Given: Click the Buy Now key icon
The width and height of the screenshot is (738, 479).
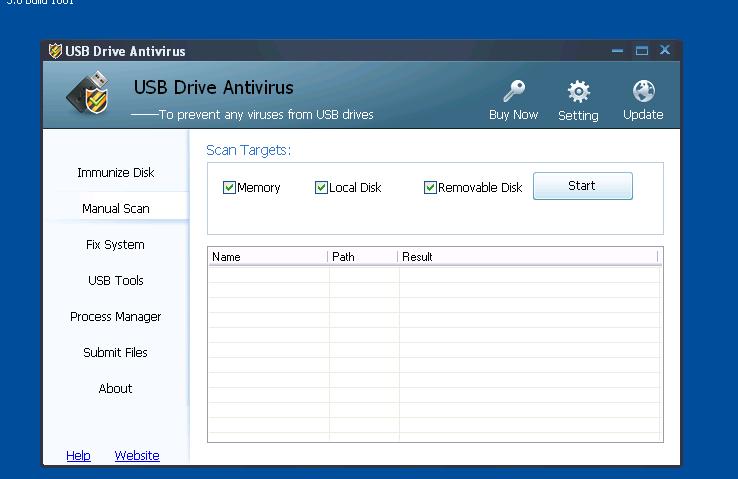Looking at the screenshot, I should (x=513, y=91).
